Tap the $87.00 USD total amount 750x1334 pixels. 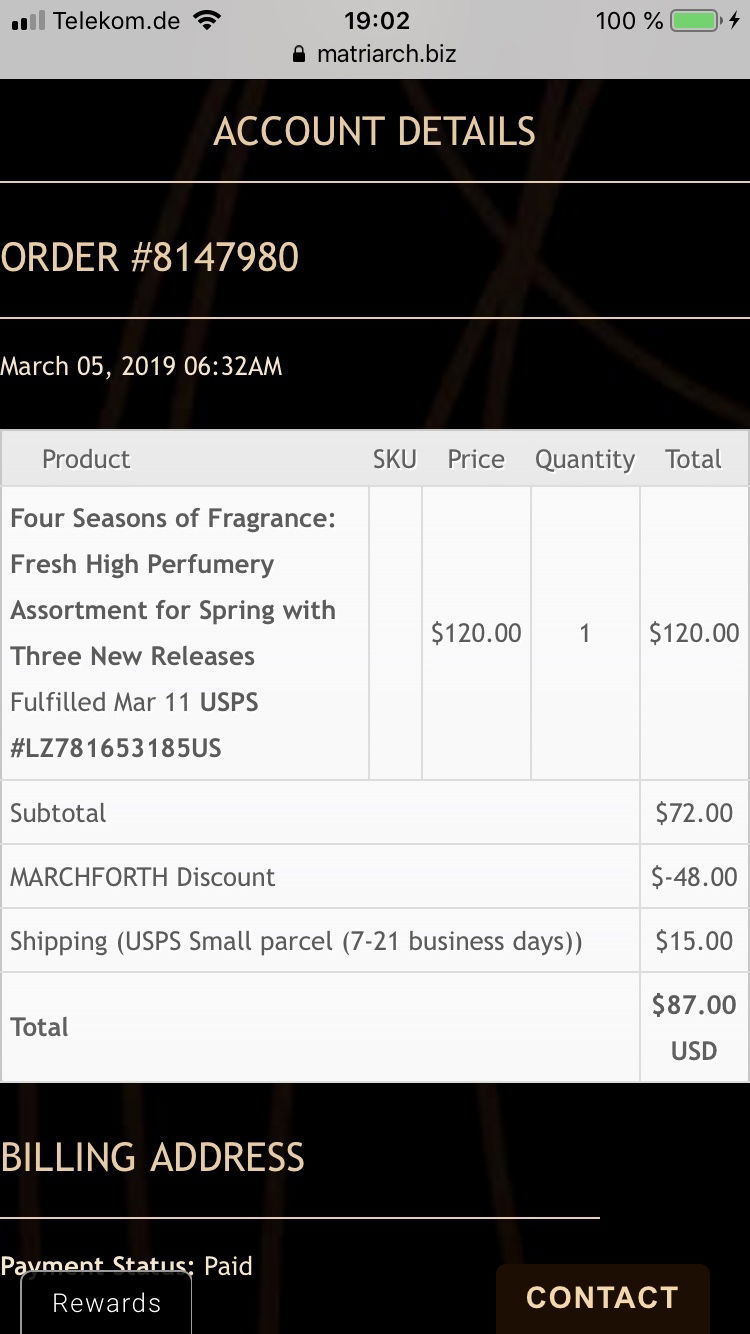694,1027
